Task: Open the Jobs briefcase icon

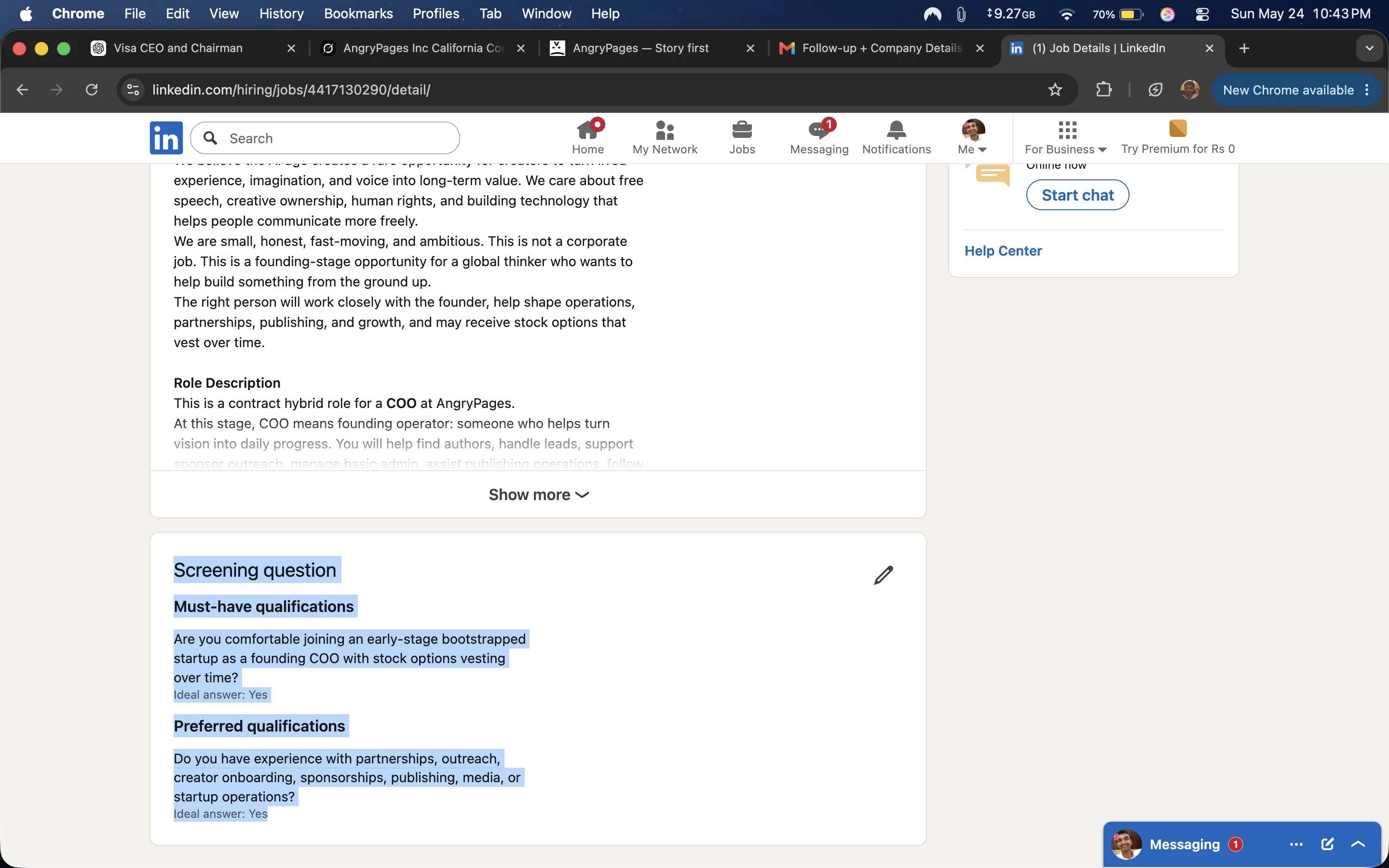Action: click(x=742, y=138)
